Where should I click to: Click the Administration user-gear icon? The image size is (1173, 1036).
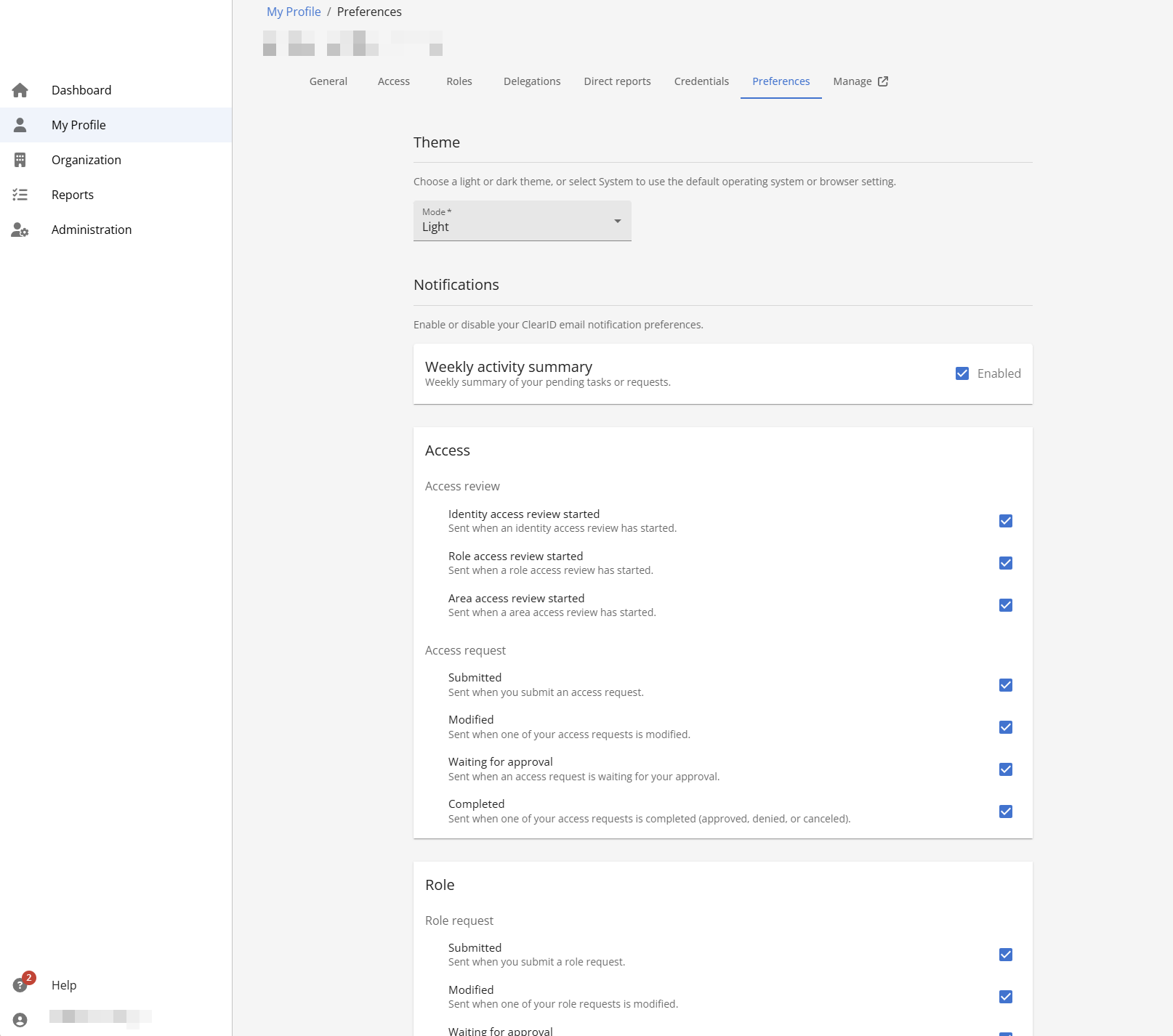coord(20,230)
